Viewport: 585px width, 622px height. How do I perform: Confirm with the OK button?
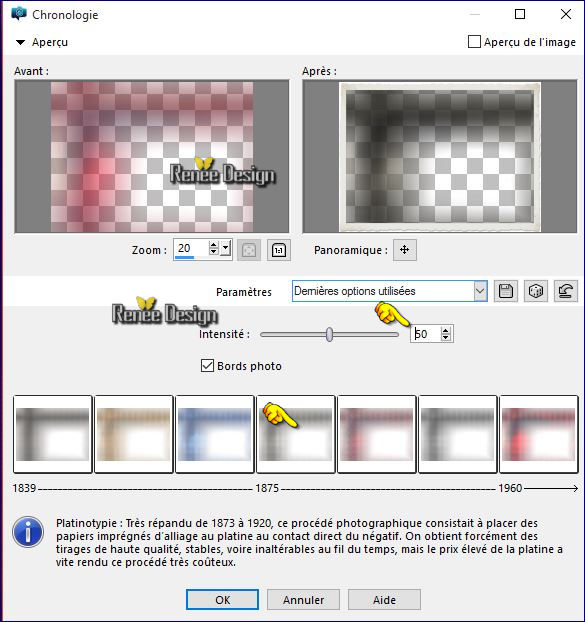(x=222, y=599)
